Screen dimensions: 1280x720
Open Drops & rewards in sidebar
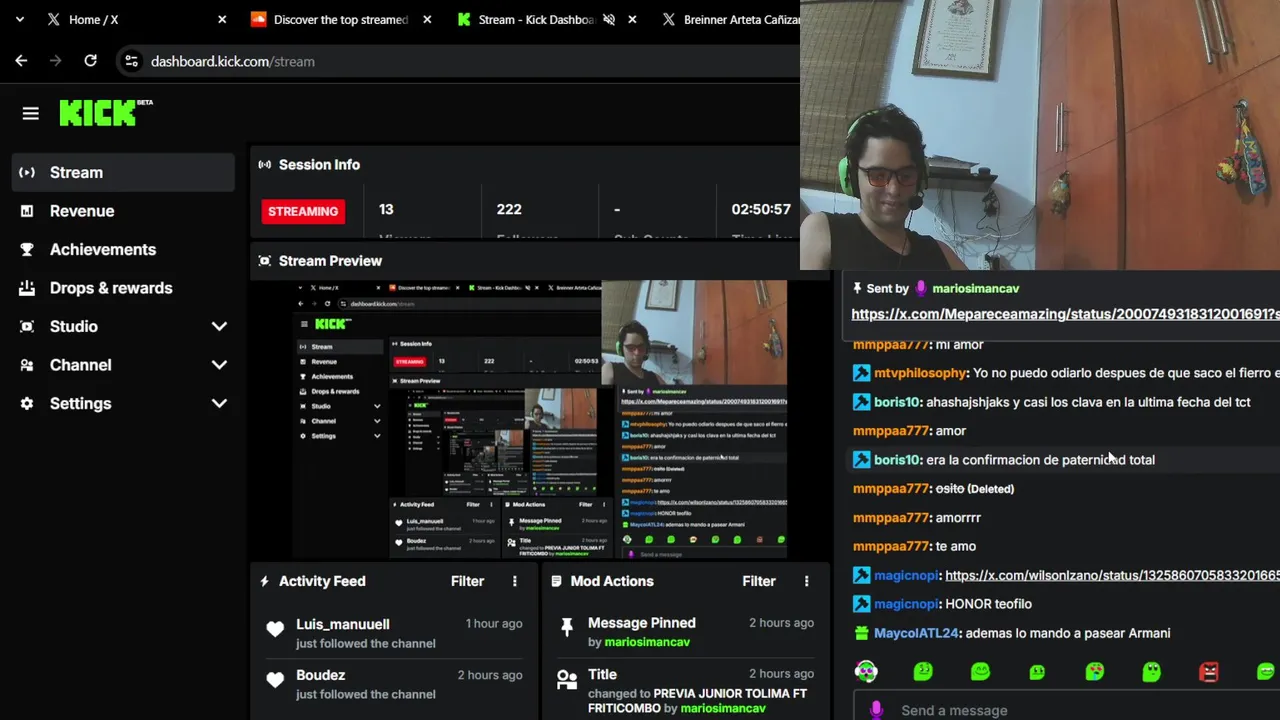click(124, 288)
